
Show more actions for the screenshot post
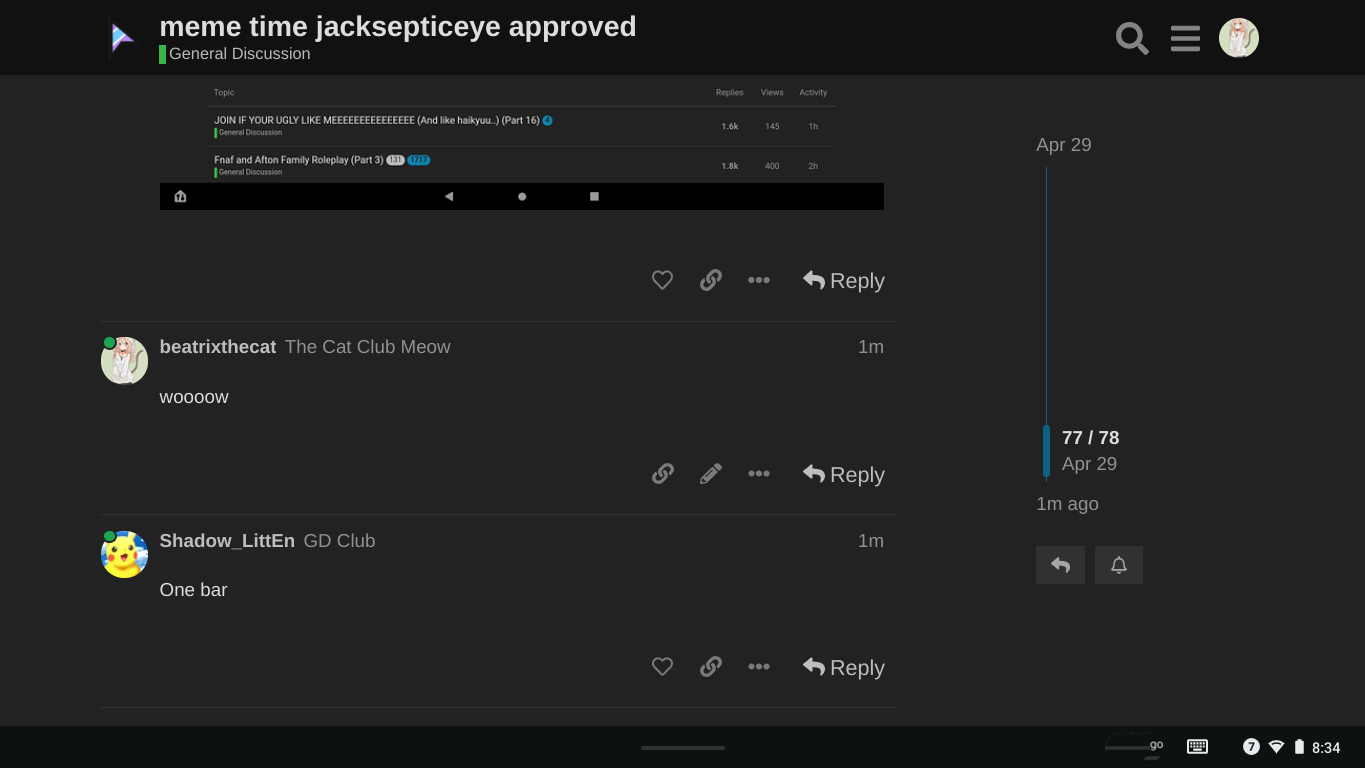point(759,281)
